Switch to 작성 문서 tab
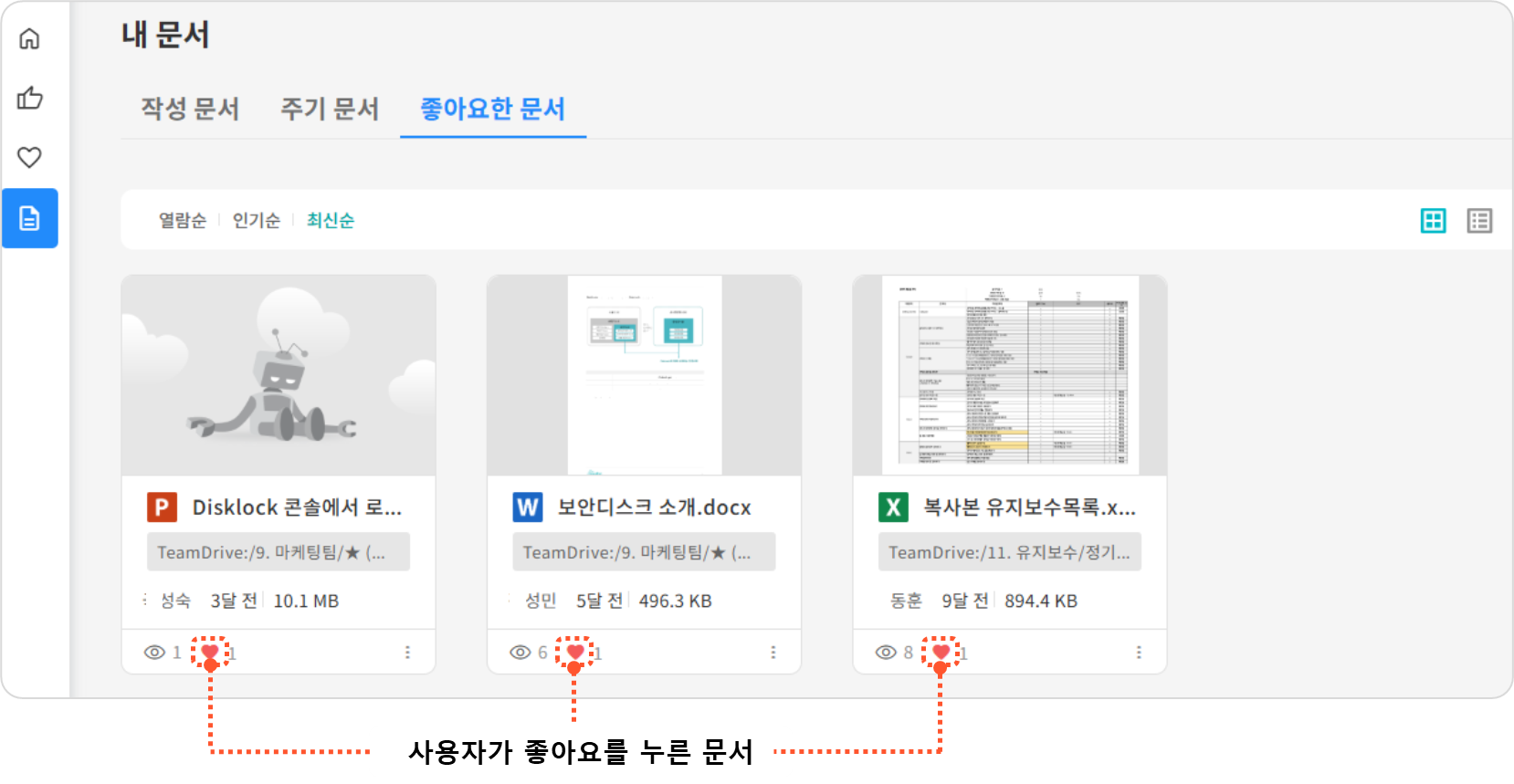The image size is (1514, 784). 190,109
